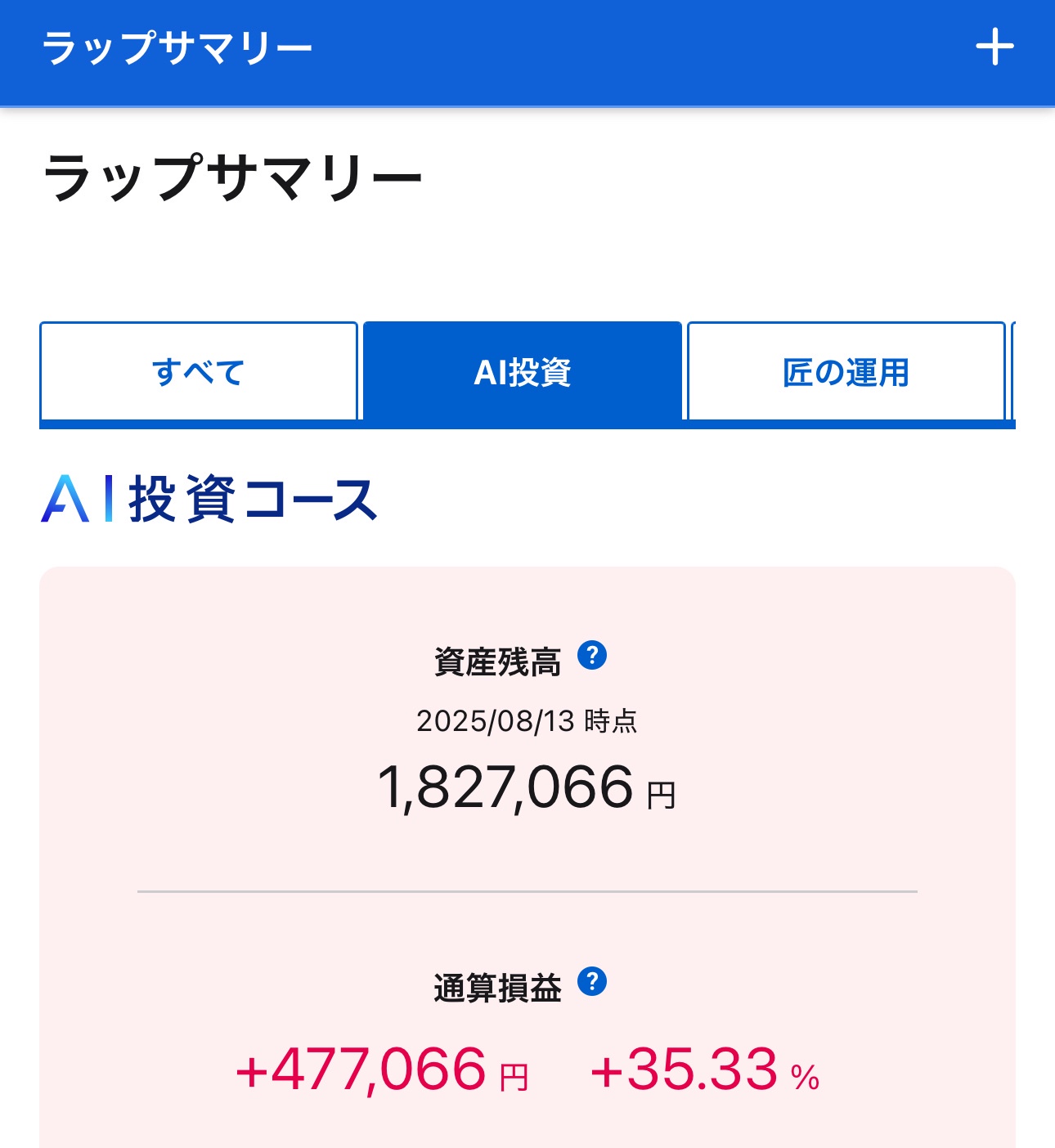
Task: Open help for 通算損益
Action: click(x=592, y=981)
